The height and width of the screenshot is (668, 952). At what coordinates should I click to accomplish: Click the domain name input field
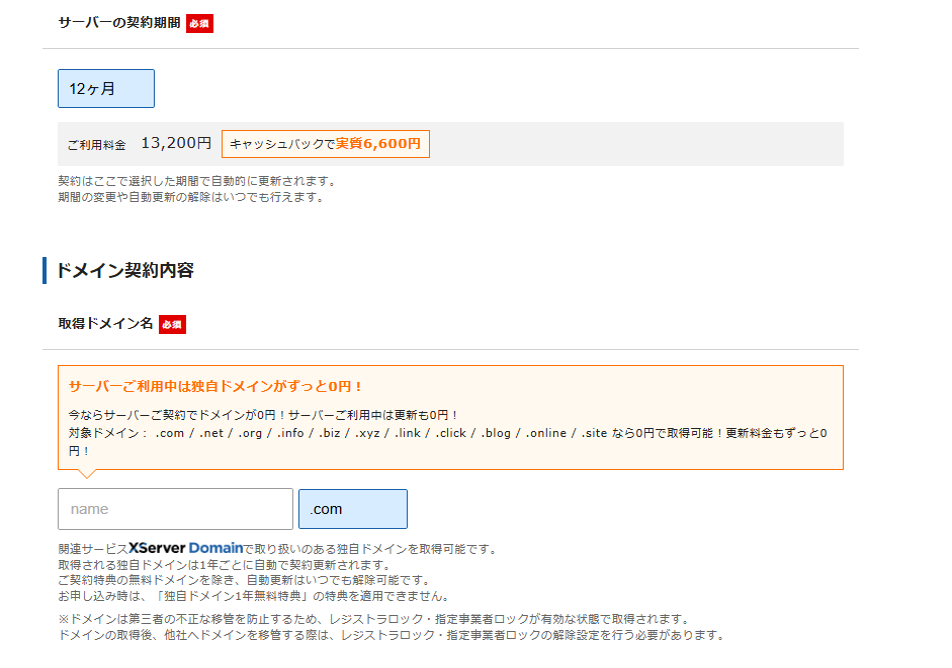(x=175, y=509)
